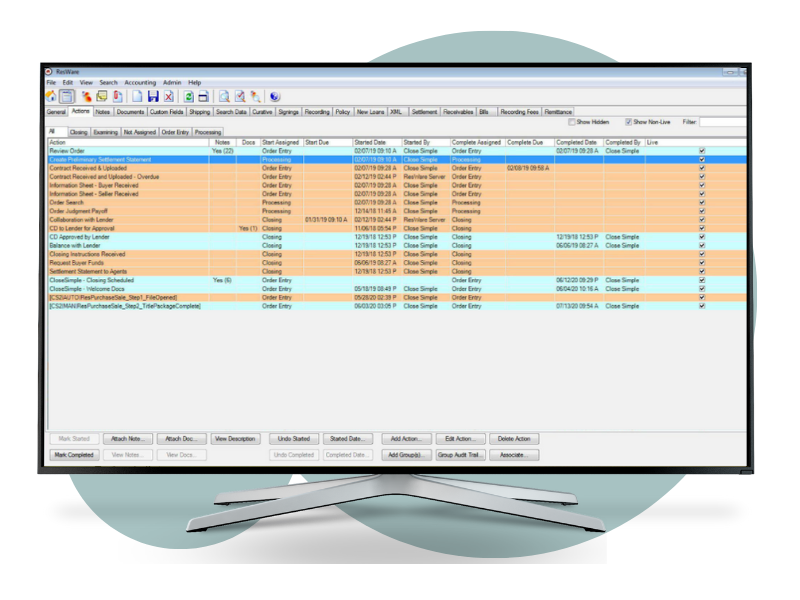The width and height of the screenshot is (800, 600).
Task: Open the Accounting menu
Action: (x=142, y=82)
